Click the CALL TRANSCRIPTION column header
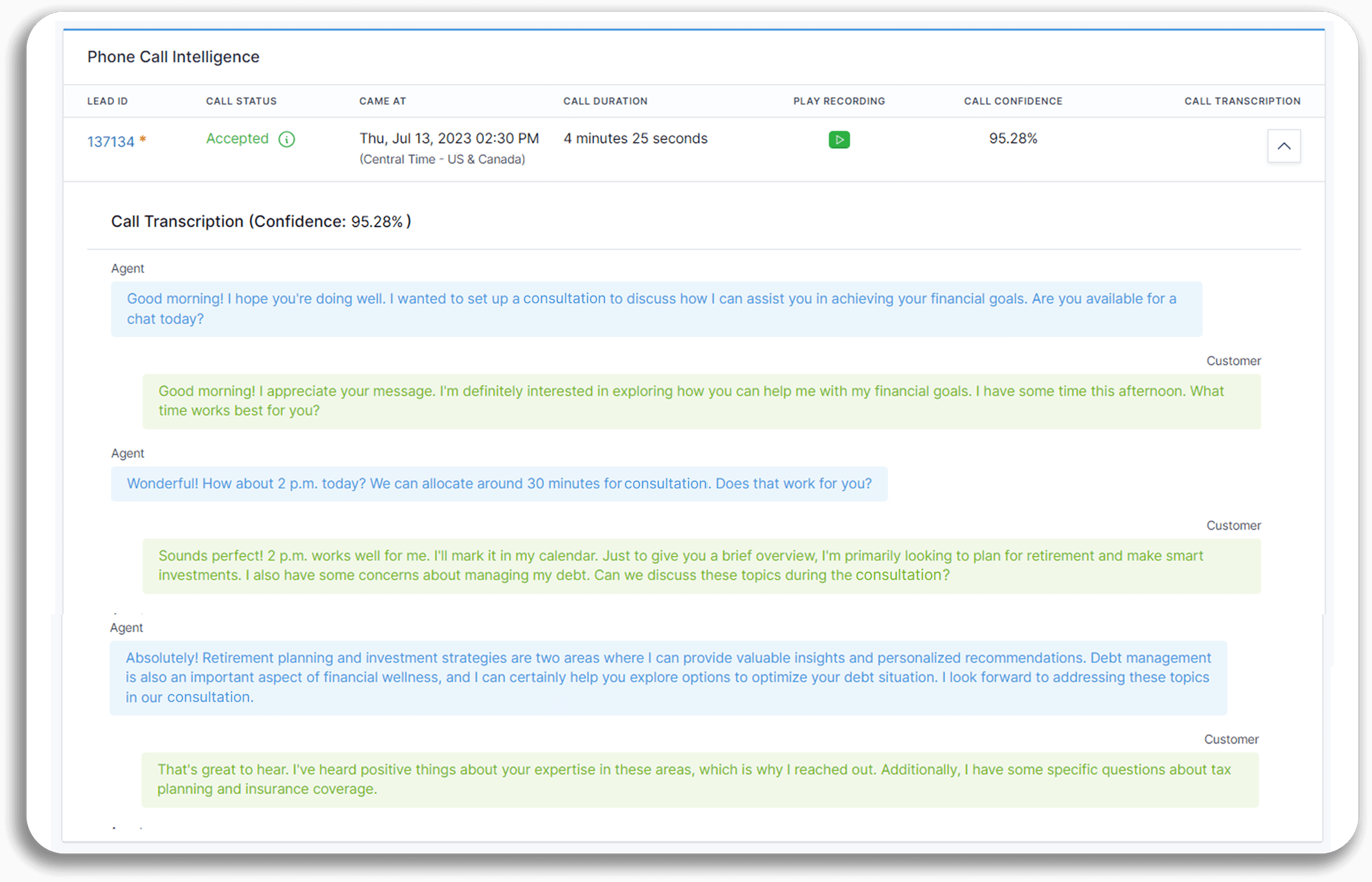Screen dimensions: 1372x882 tap(1242, 101)
